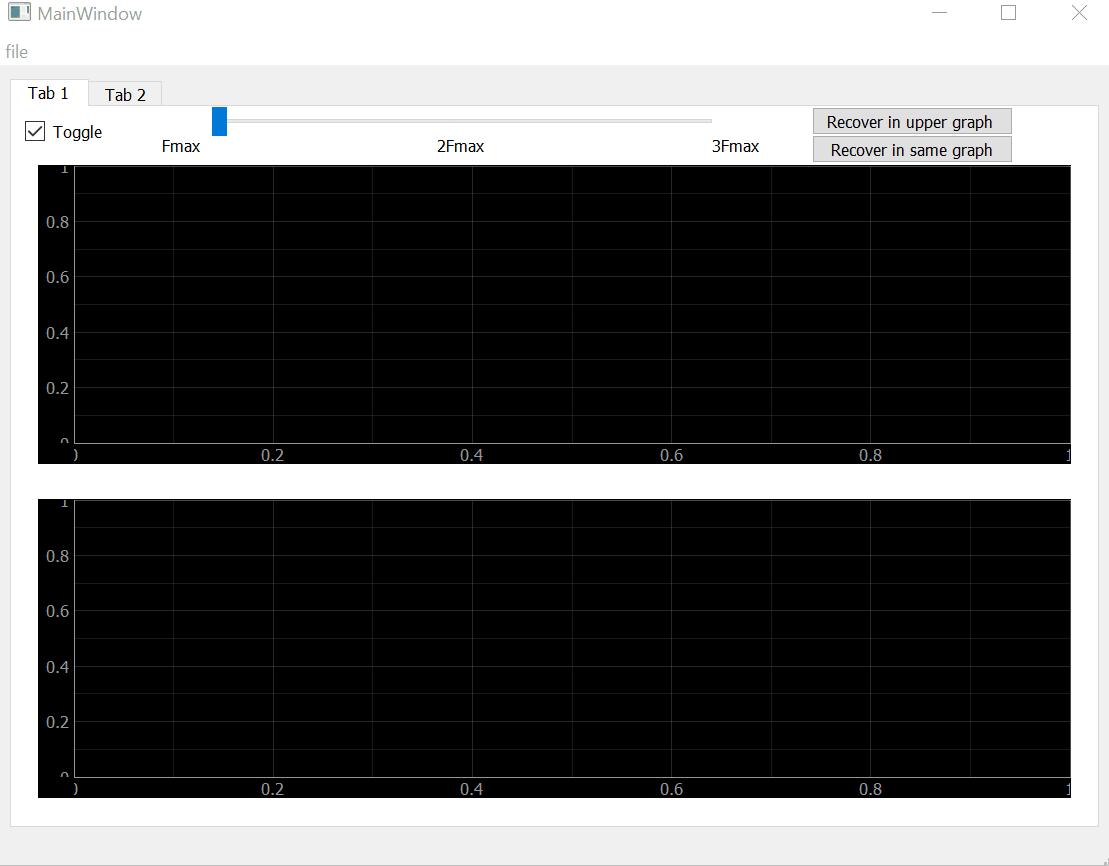Image resolution: width=1109 pixels, height=866 pixels.
Task: Click Recover in upper graph
Action: tap(911, 121)
